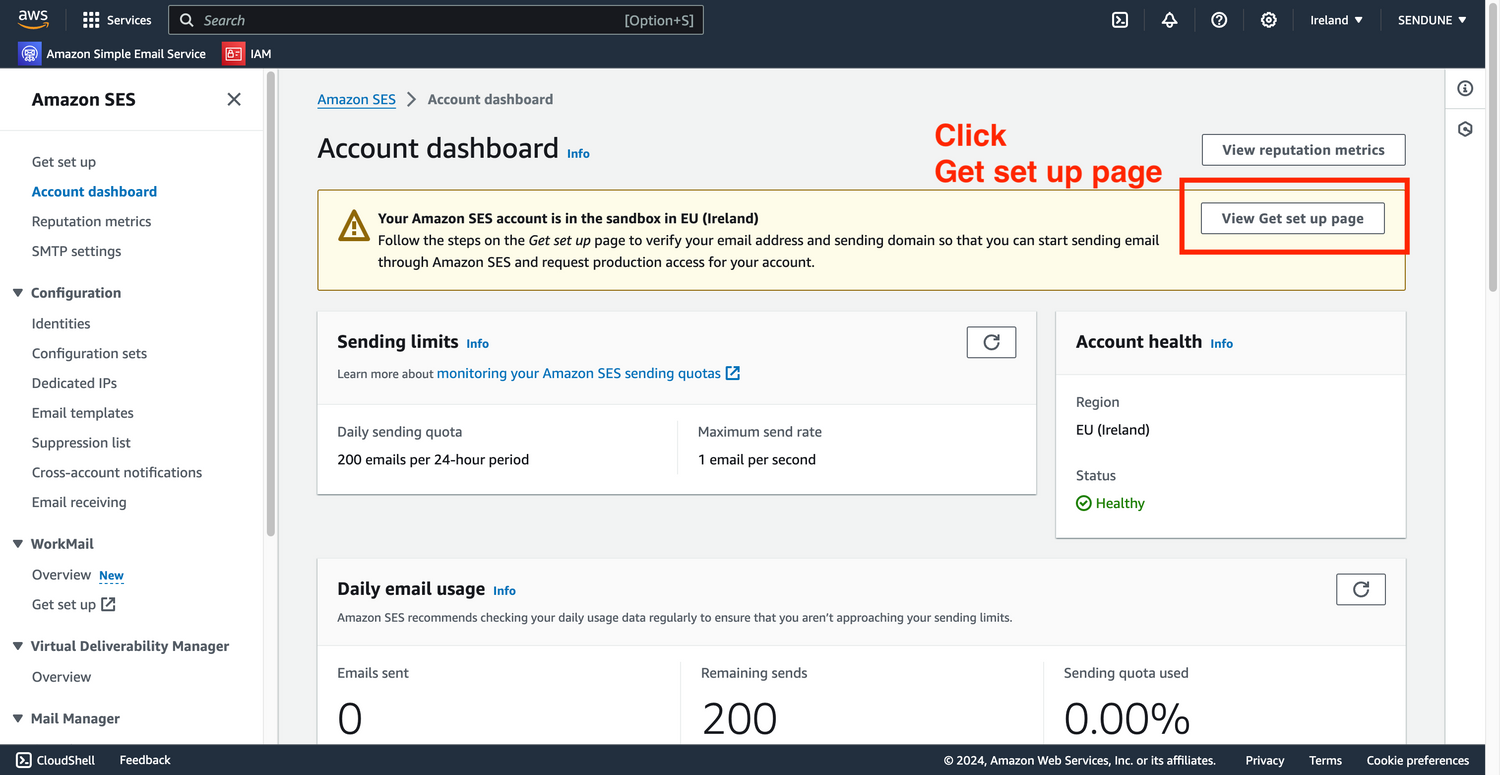Image resolution: width=1500 pixels, height=775 pixels.
Task: Click the View reputation metrics button
Action: (1303, 150)
